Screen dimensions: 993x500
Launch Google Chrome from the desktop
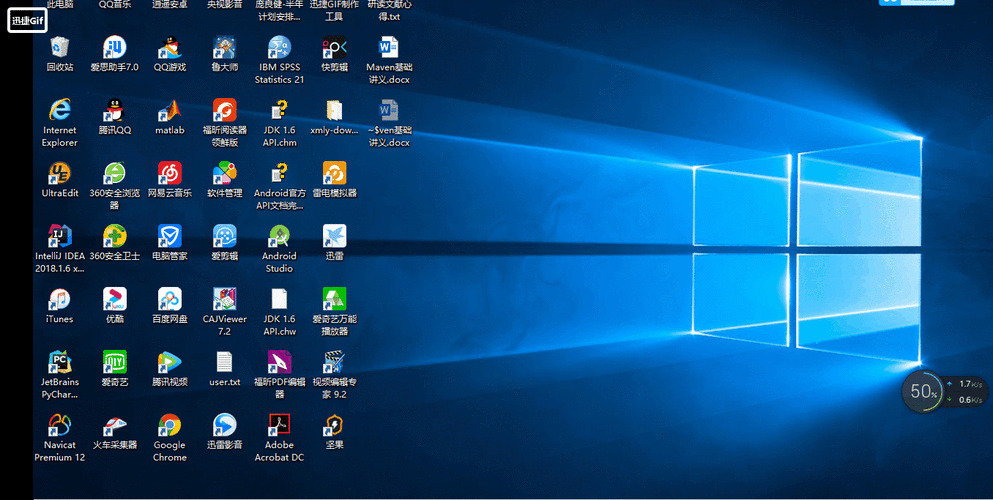170,425
